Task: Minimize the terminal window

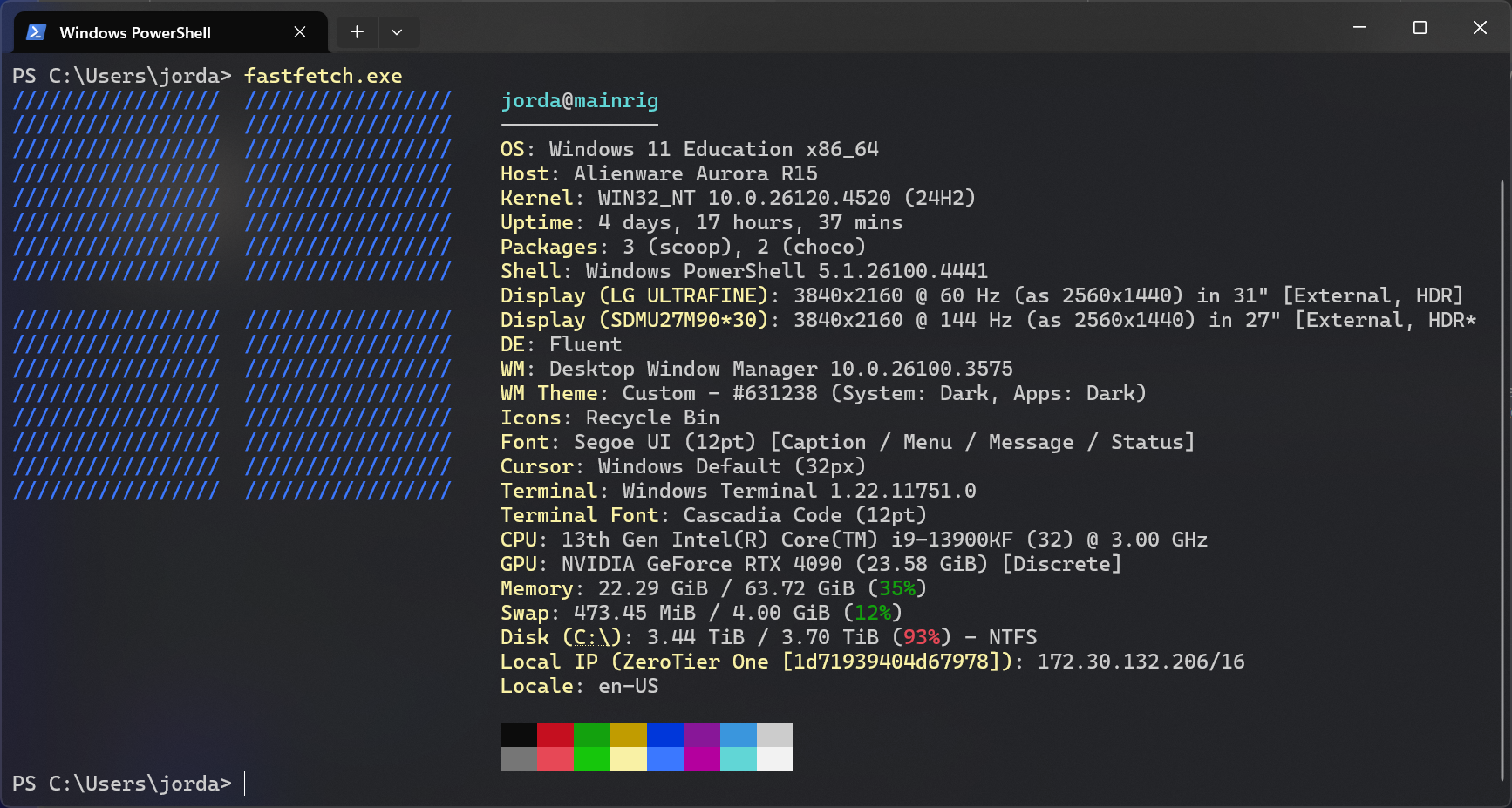Action: 1359,28
